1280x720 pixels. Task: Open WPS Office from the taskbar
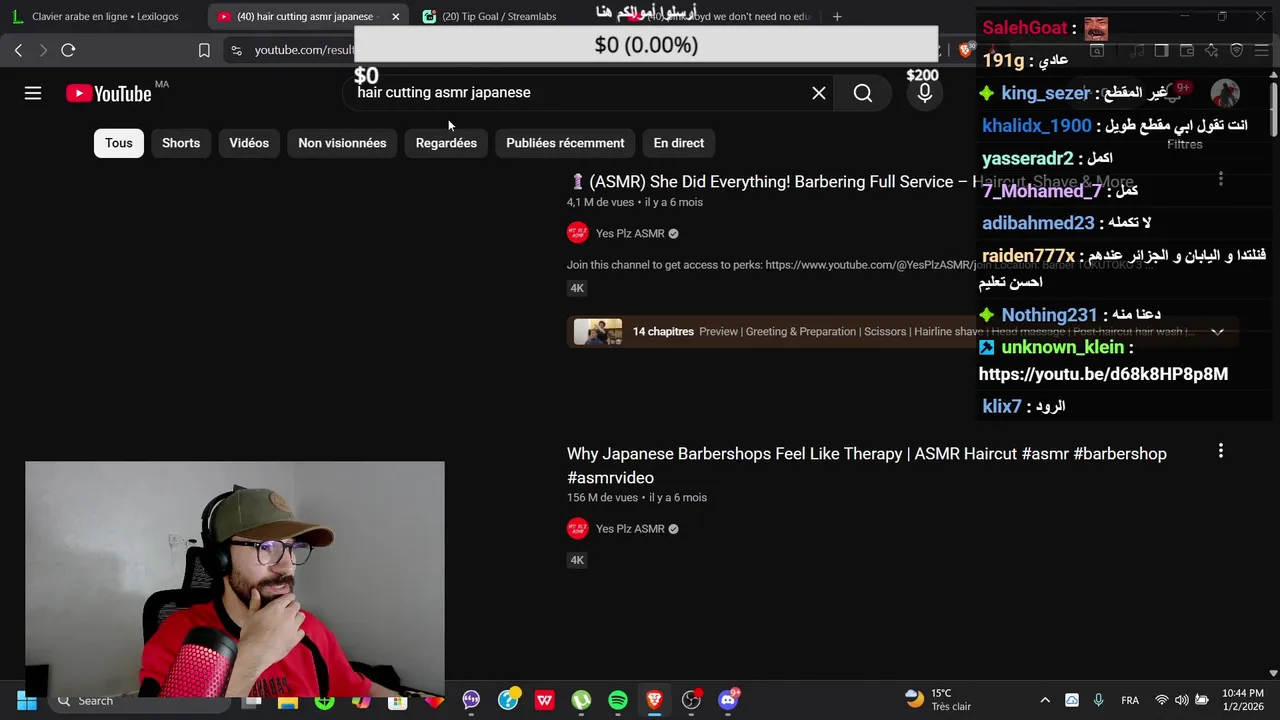click(x=544, y=700)
